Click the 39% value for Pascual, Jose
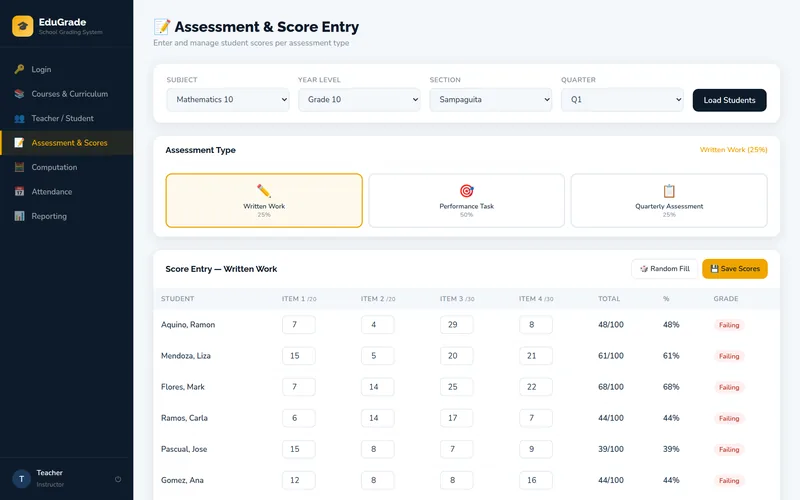 pos(671,449)
